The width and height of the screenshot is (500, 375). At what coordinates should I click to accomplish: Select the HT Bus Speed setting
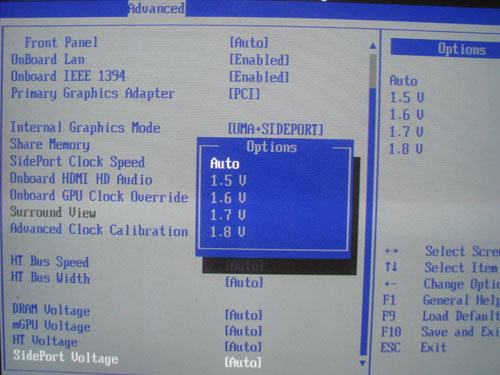click(50, 262)
